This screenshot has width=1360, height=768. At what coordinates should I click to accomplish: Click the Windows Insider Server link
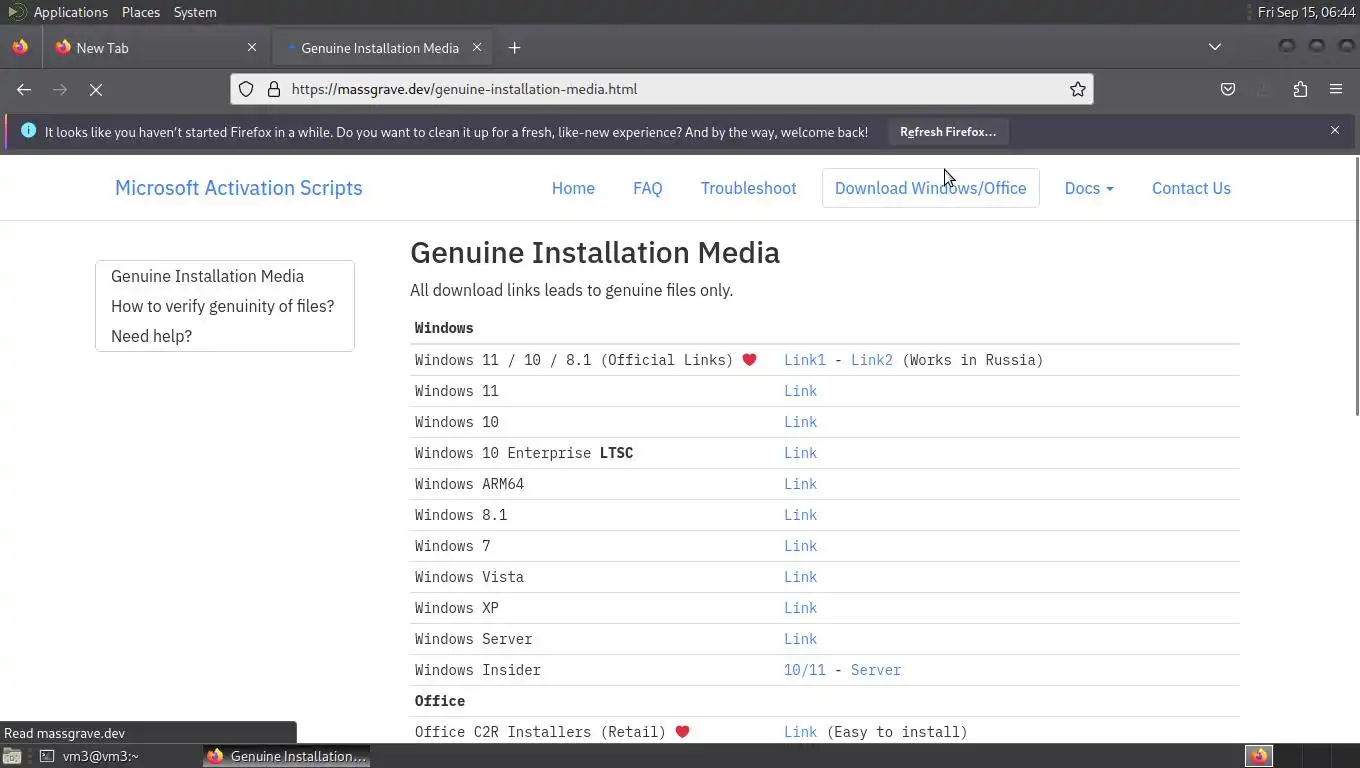click(876, 670)
